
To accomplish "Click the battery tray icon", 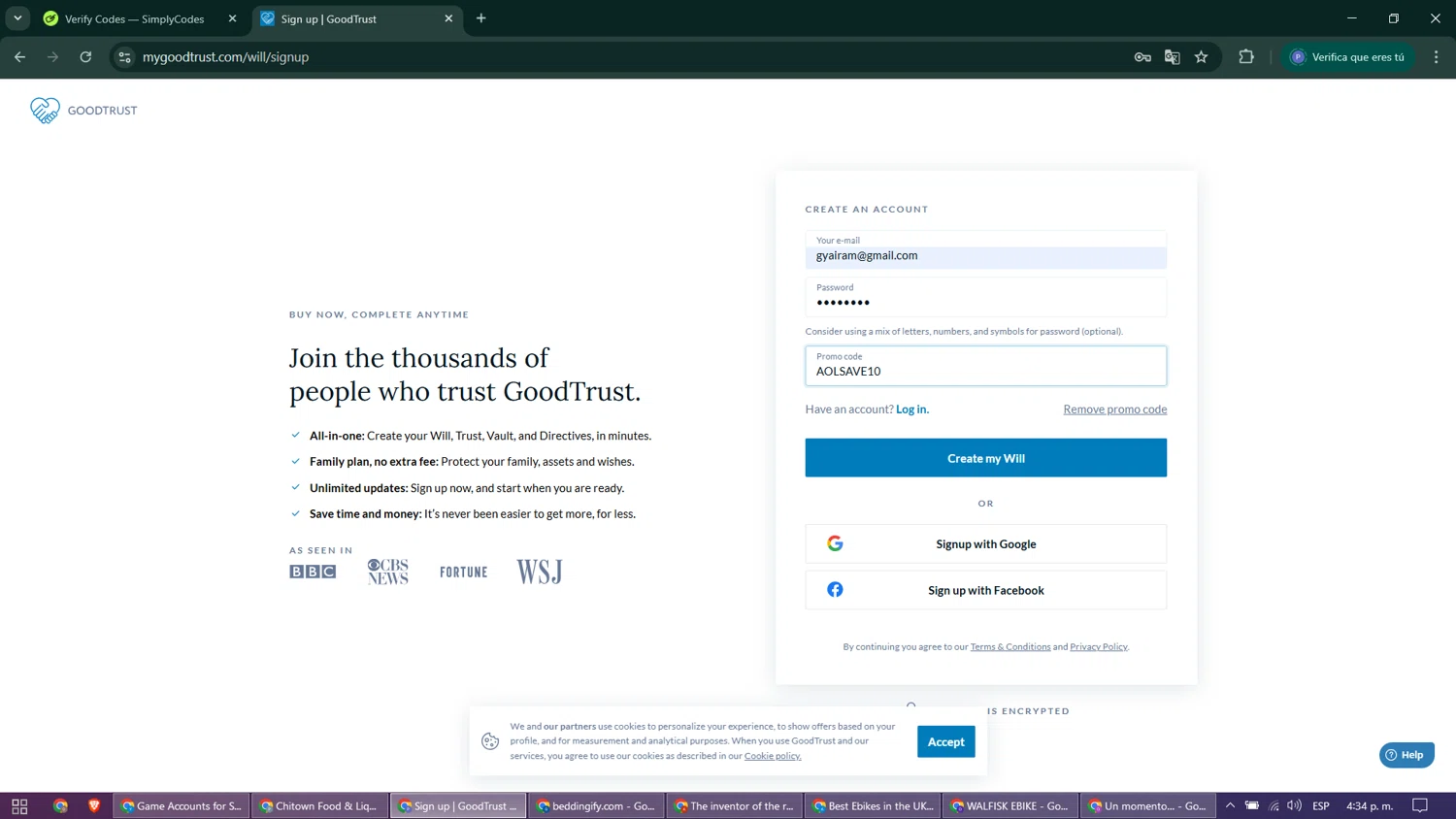I will click(1252, 805).
